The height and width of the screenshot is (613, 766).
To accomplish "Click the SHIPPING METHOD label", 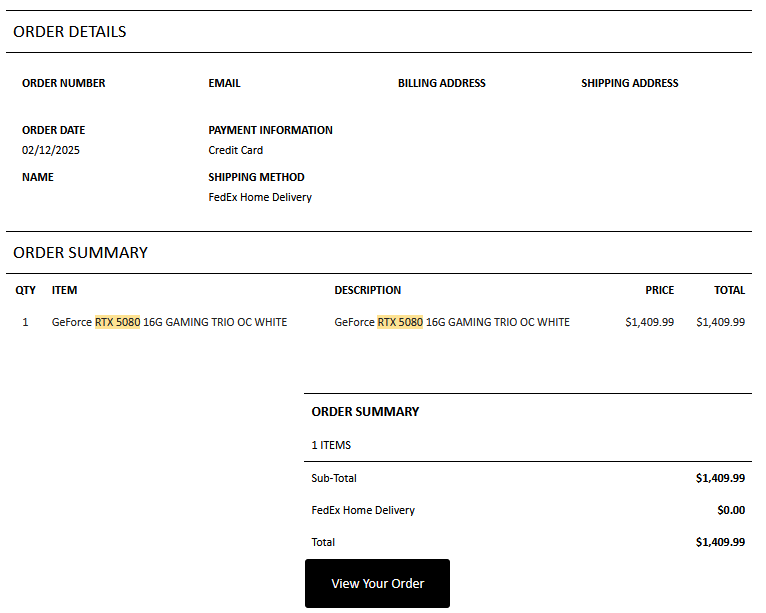I will [x=256, y=177].
